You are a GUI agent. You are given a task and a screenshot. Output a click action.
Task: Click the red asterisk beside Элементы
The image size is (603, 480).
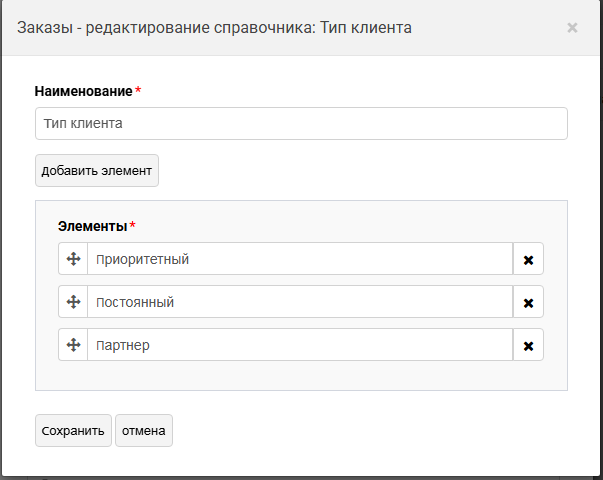(x=132, y=227)
